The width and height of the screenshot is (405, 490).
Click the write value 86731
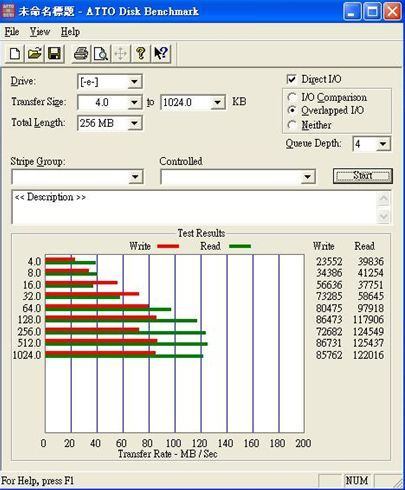coord(329,343)
